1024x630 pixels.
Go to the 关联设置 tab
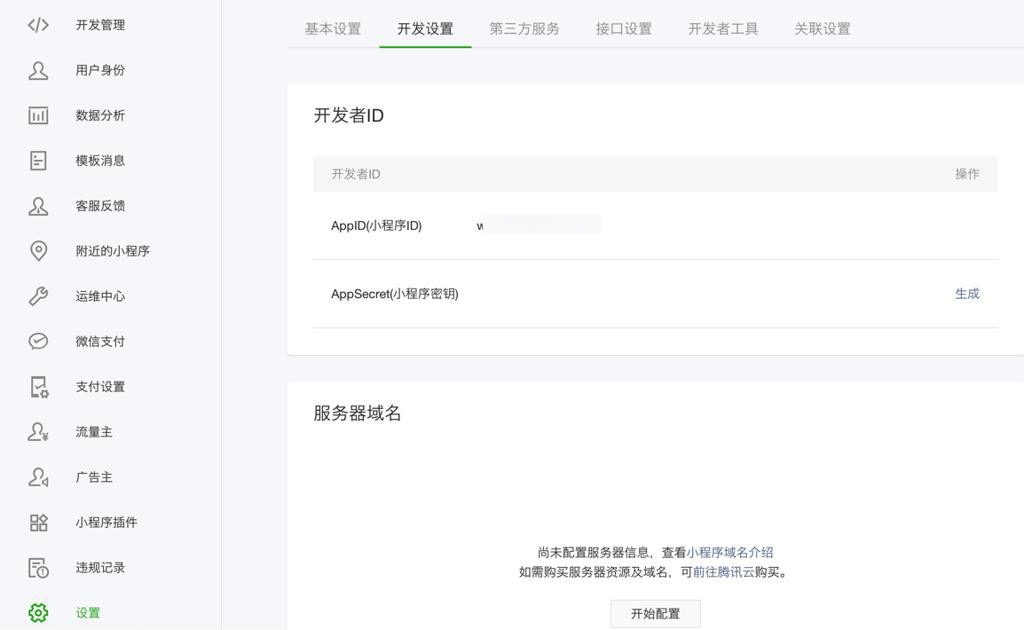[x=822, y=29]
